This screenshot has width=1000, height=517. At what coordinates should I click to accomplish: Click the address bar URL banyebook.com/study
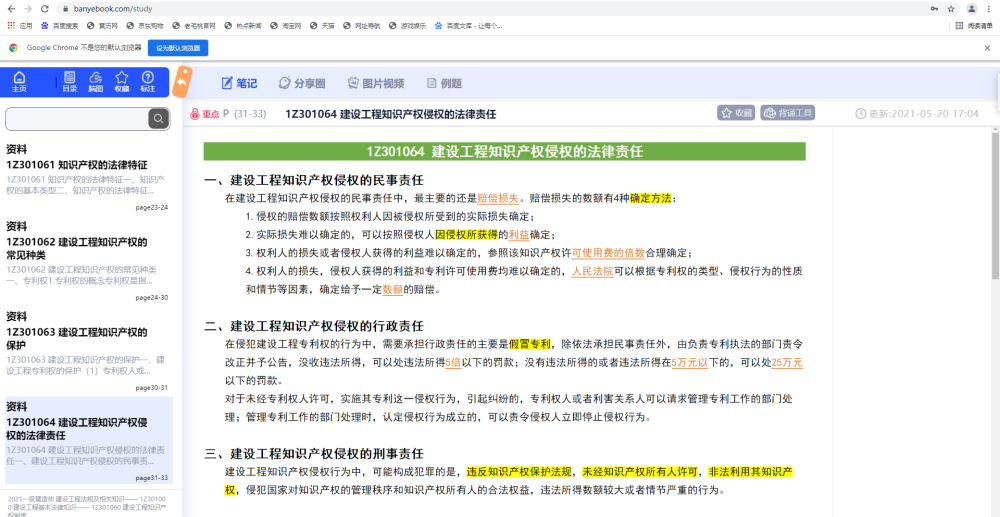click(113, 10)
